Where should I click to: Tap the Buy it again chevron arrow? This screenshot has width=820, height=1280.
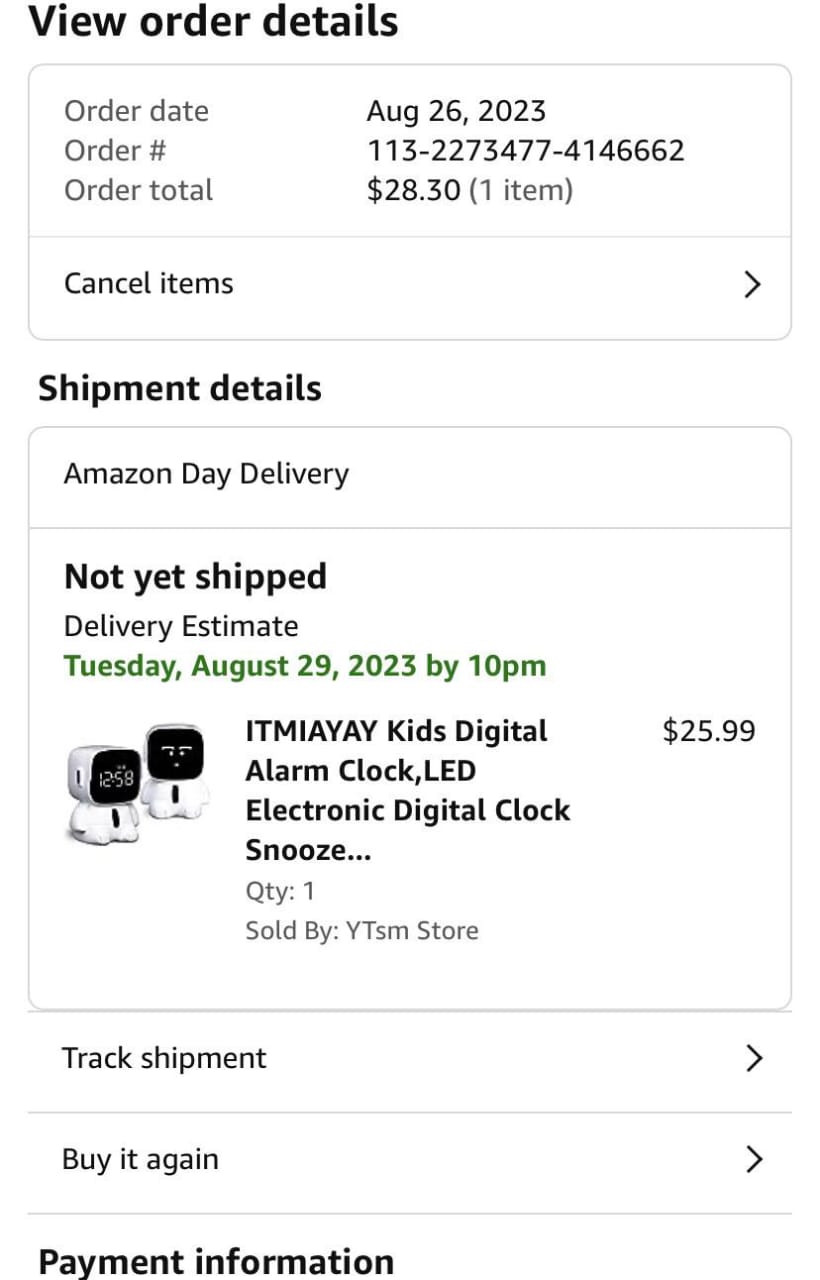(x=754, y=1159)
